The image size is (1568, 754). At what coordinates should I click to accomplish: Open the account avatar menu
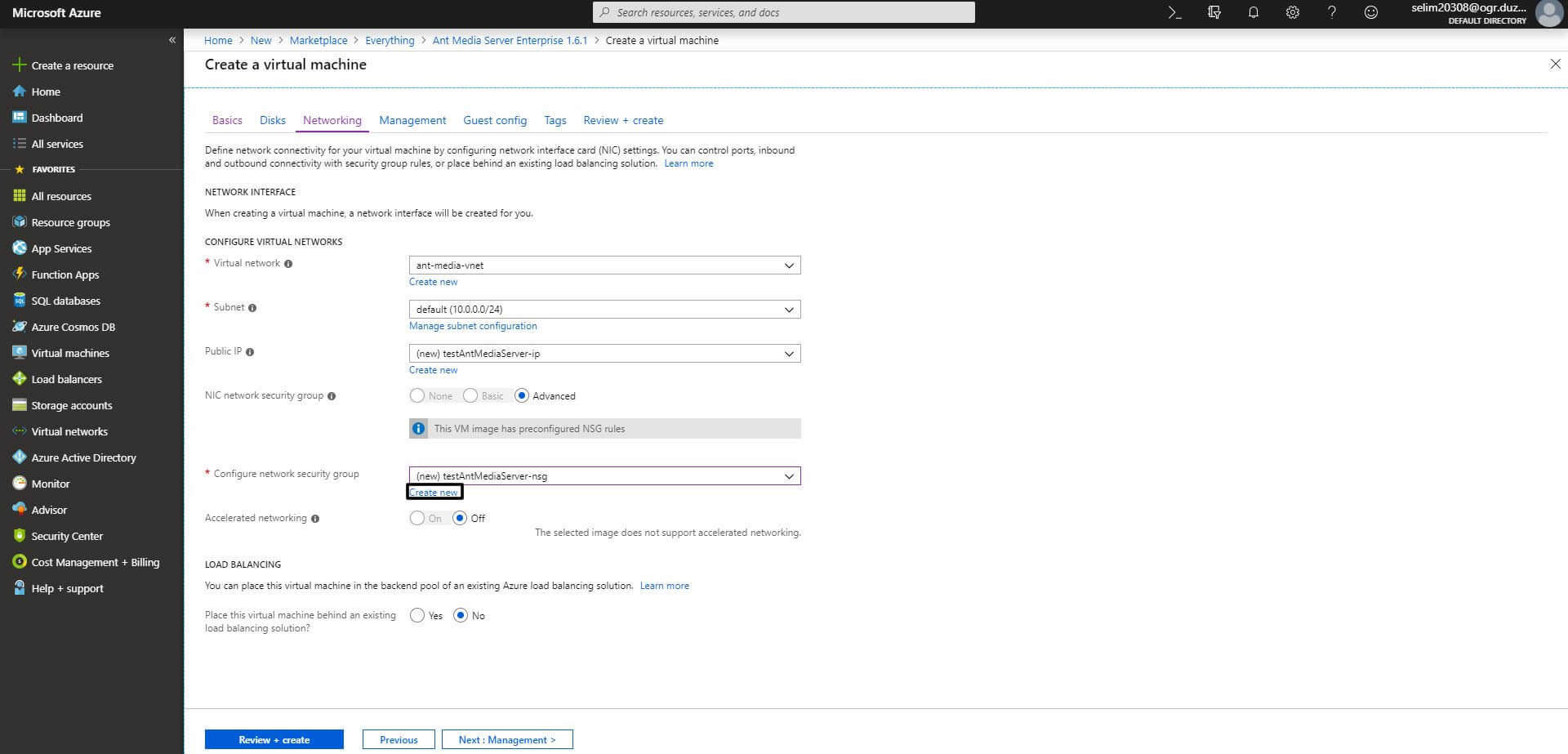pos(1549,13)
